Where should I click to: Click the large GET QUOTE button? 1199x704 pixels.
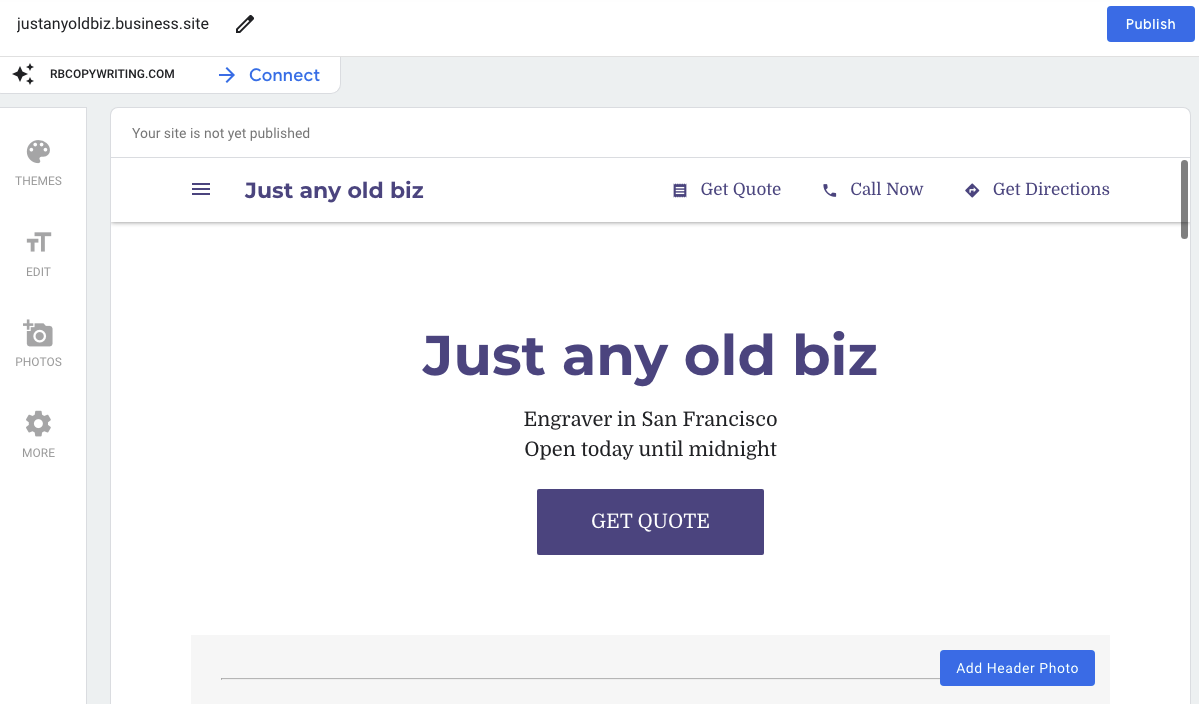(x=650, y=521)
